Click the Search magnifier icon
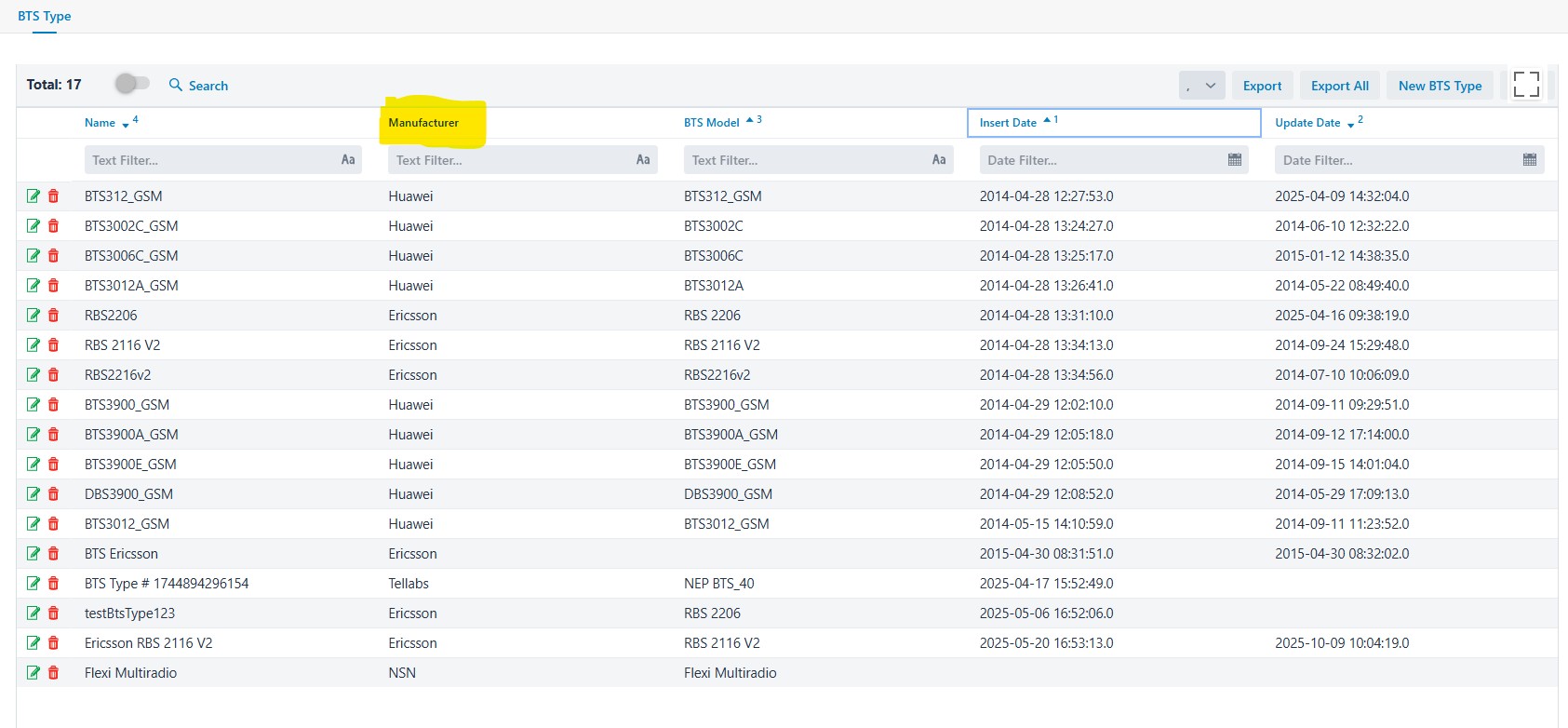The height and width of the screenshot is (728, 1568). point(176,85)
